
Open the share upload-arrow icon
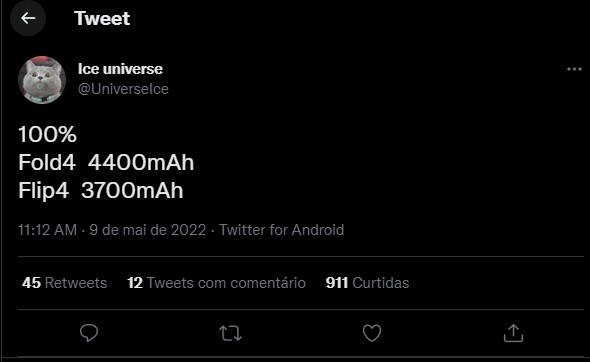513,333
